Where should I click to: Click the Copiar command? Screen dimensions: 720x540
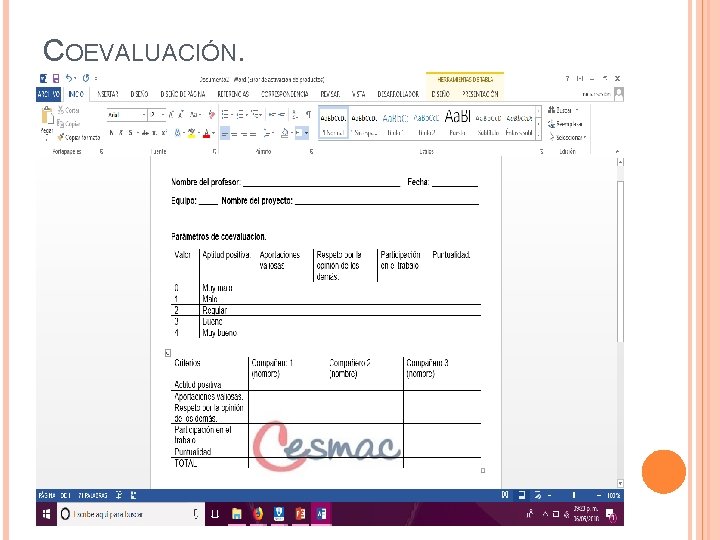pos(69,124)
